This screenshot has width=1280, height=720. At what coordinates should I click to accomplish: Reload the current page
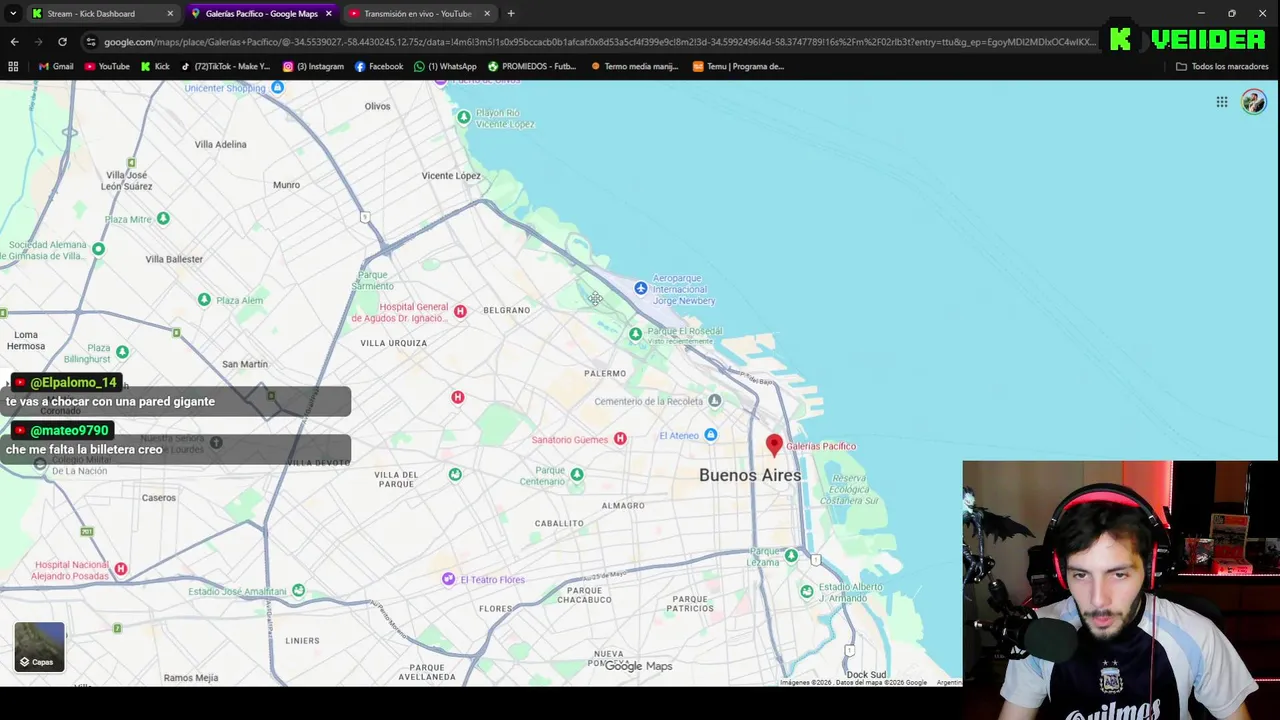point(62,42)
